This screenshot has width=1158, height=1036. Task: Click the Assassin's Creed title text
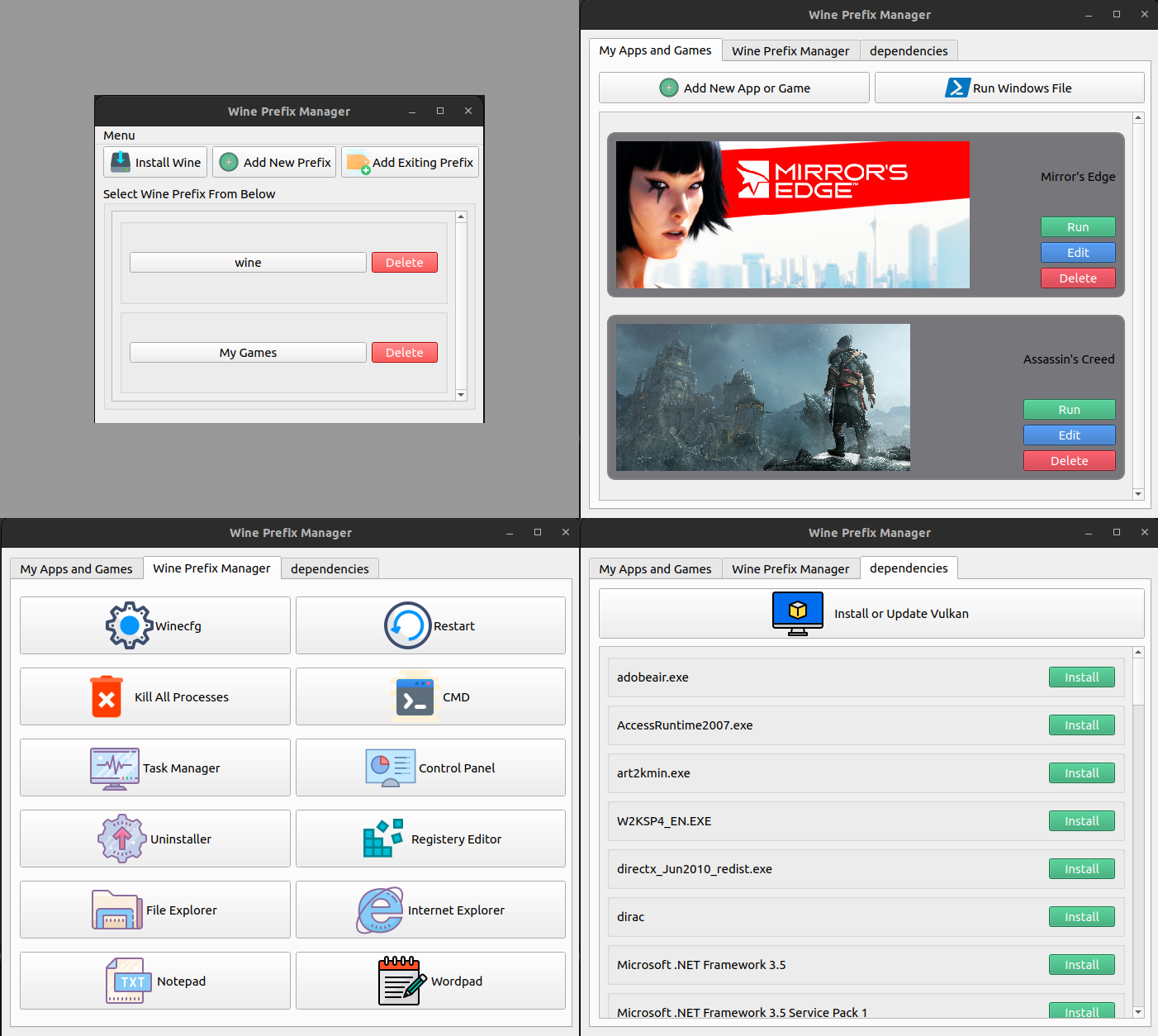[x=1069, y=359]
